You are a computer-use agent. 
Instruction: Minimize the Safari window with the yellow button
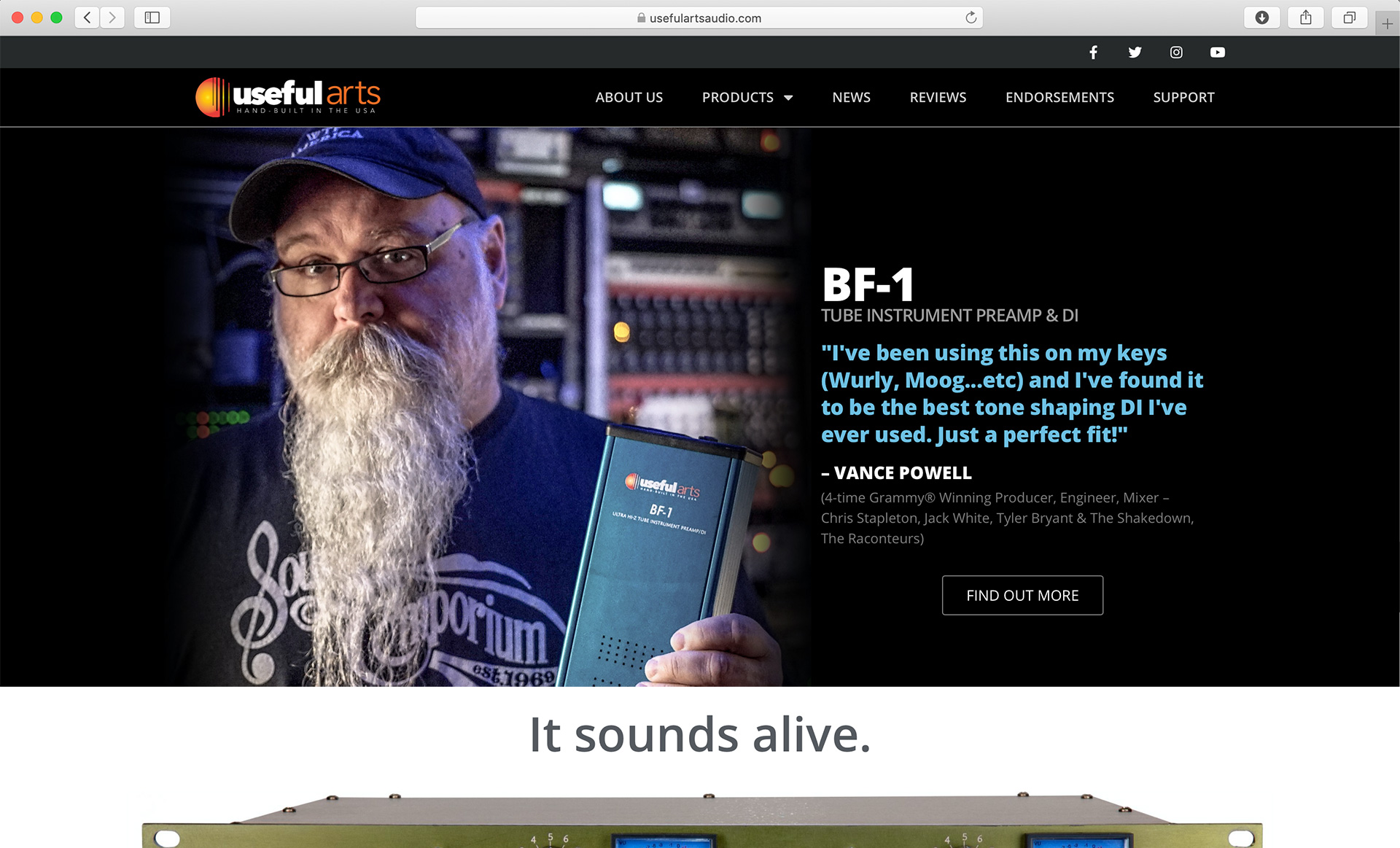pyautogui.click(x=37, y=17)
